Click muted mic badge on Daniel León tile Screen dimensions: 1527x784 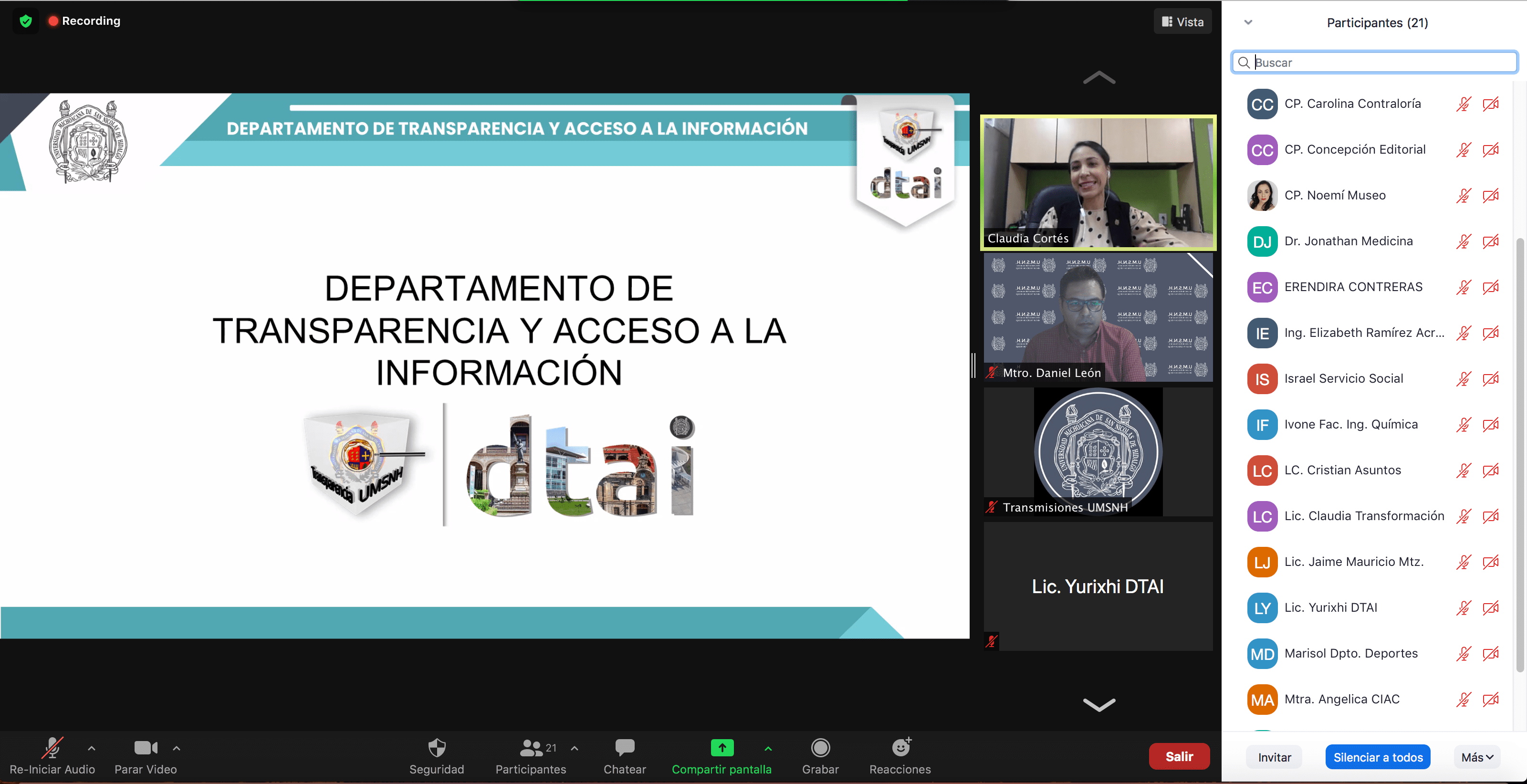coord(992,372)
